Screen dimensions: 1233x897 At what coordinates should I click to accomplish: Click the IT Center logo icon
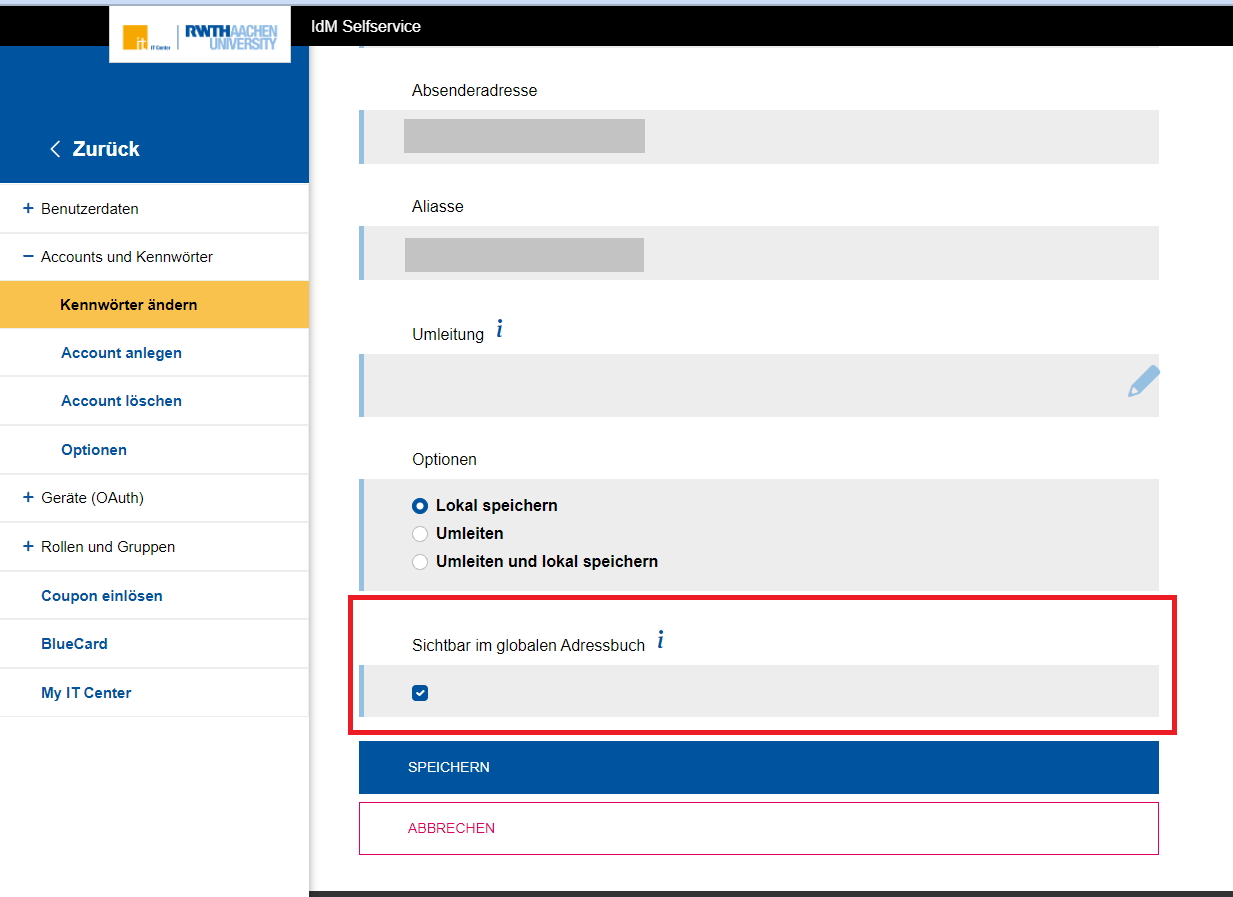point(136,38)
